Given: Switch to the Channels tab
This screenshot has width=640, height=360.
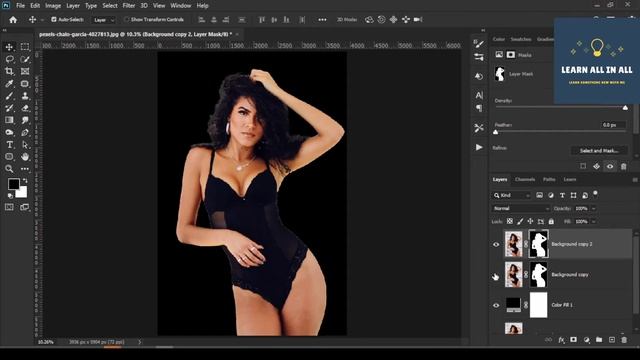Looking at the screenshot, I should [524, 180].
